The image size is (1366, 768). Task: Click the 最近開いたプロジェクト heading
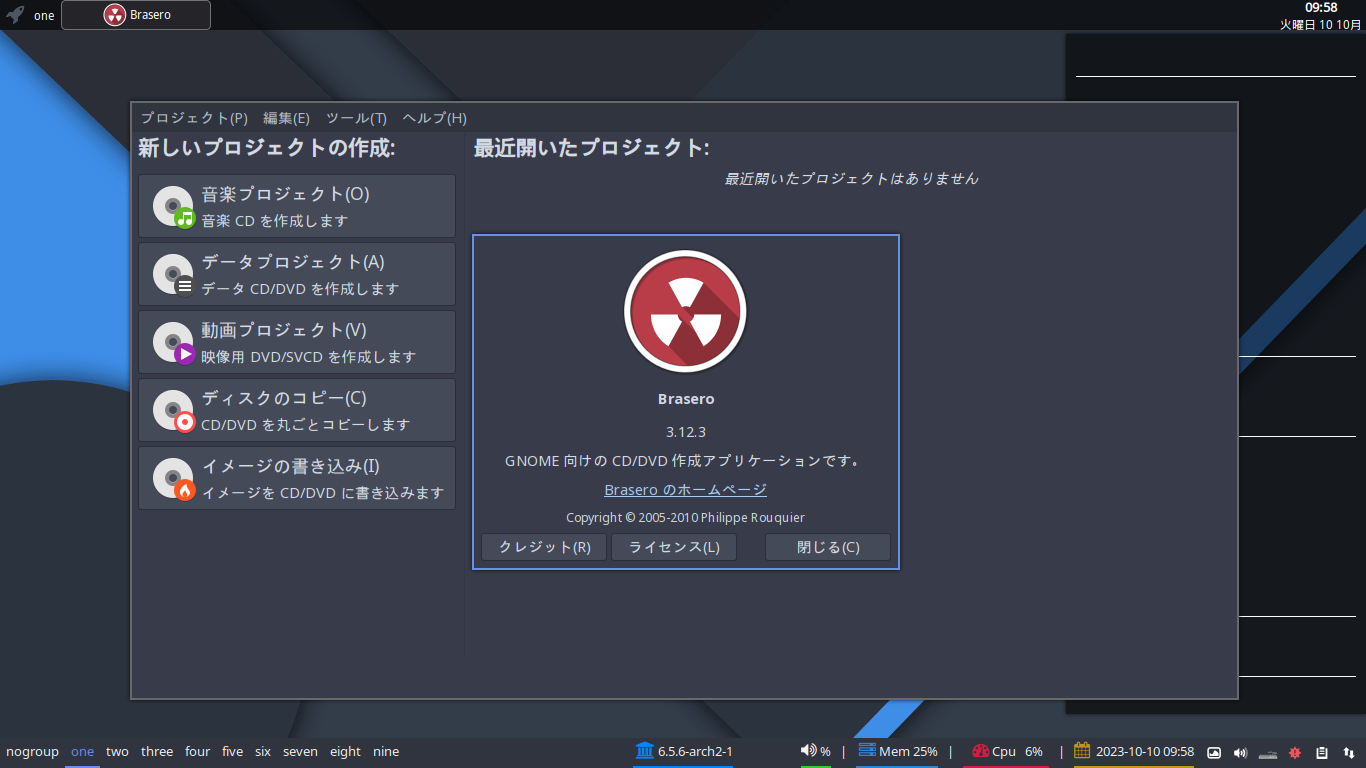592,148
